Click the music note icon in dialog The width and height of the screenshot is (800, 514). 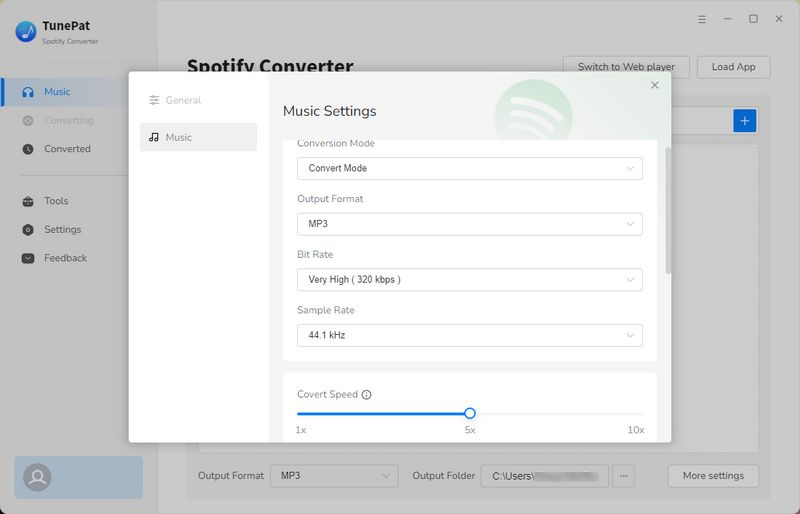click(x=154, y=137)
